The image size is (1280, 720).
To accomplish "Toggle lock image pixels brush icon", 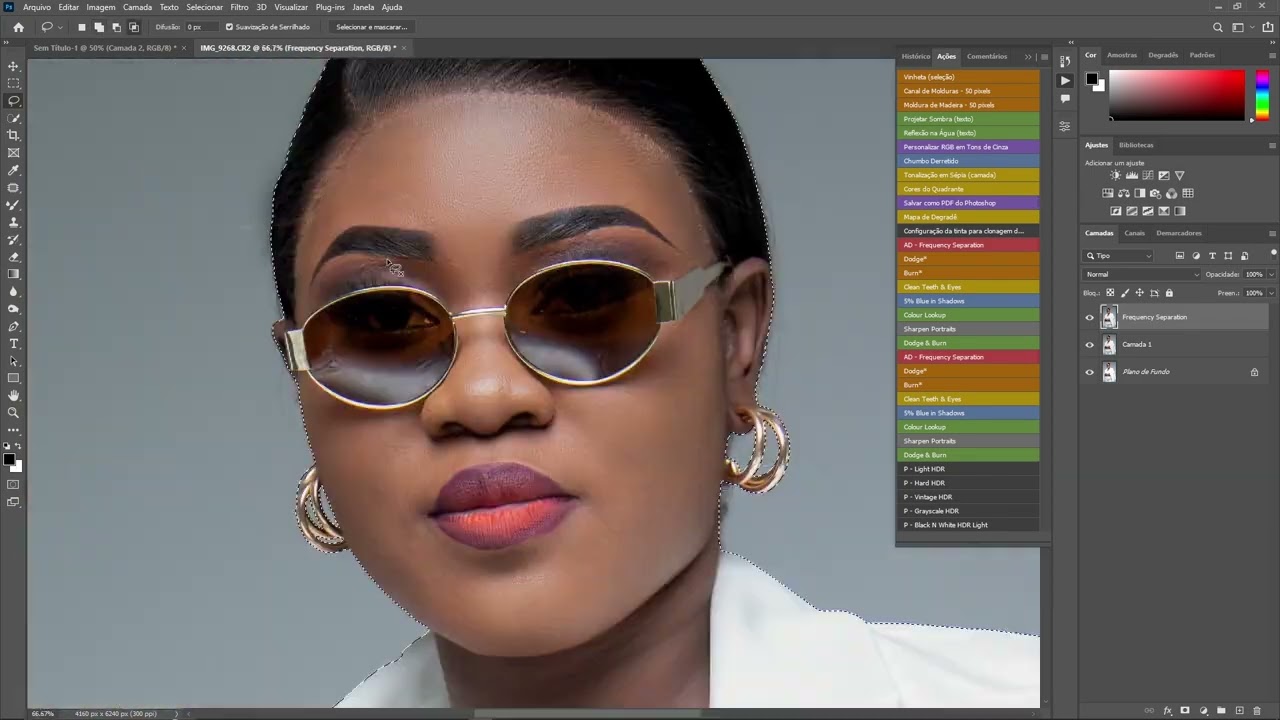I will coord(1125,293).
